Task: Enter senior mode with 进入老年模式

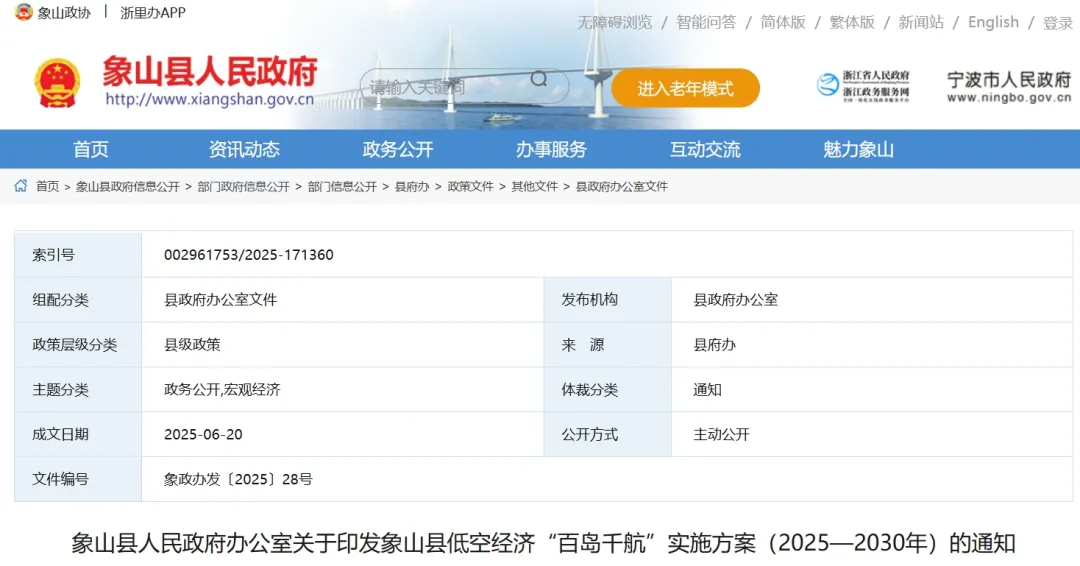Action: tap(685, 88)
